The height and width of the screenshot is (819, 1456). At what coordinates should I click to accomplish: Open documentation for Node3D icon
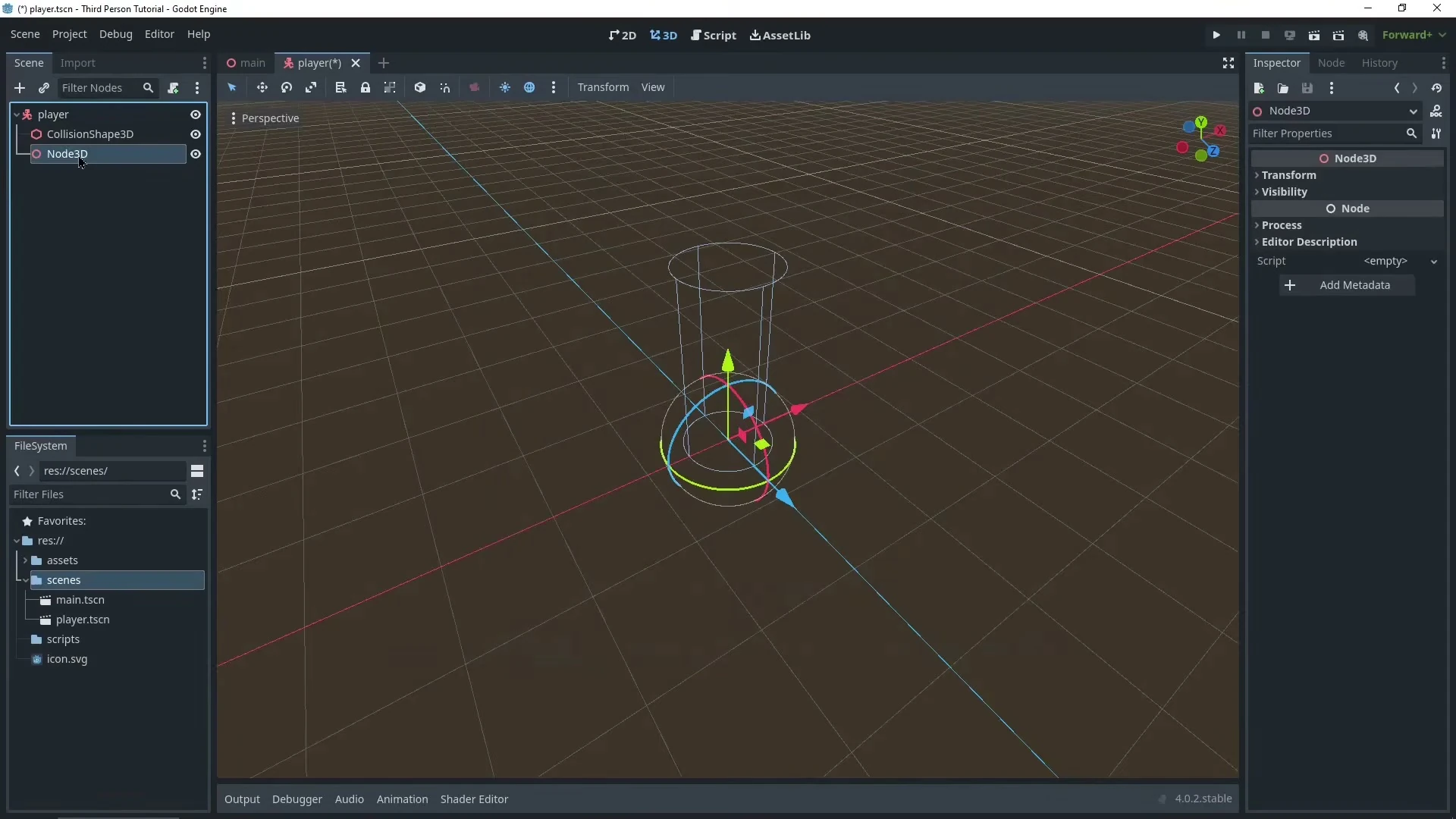(1436, 111)
